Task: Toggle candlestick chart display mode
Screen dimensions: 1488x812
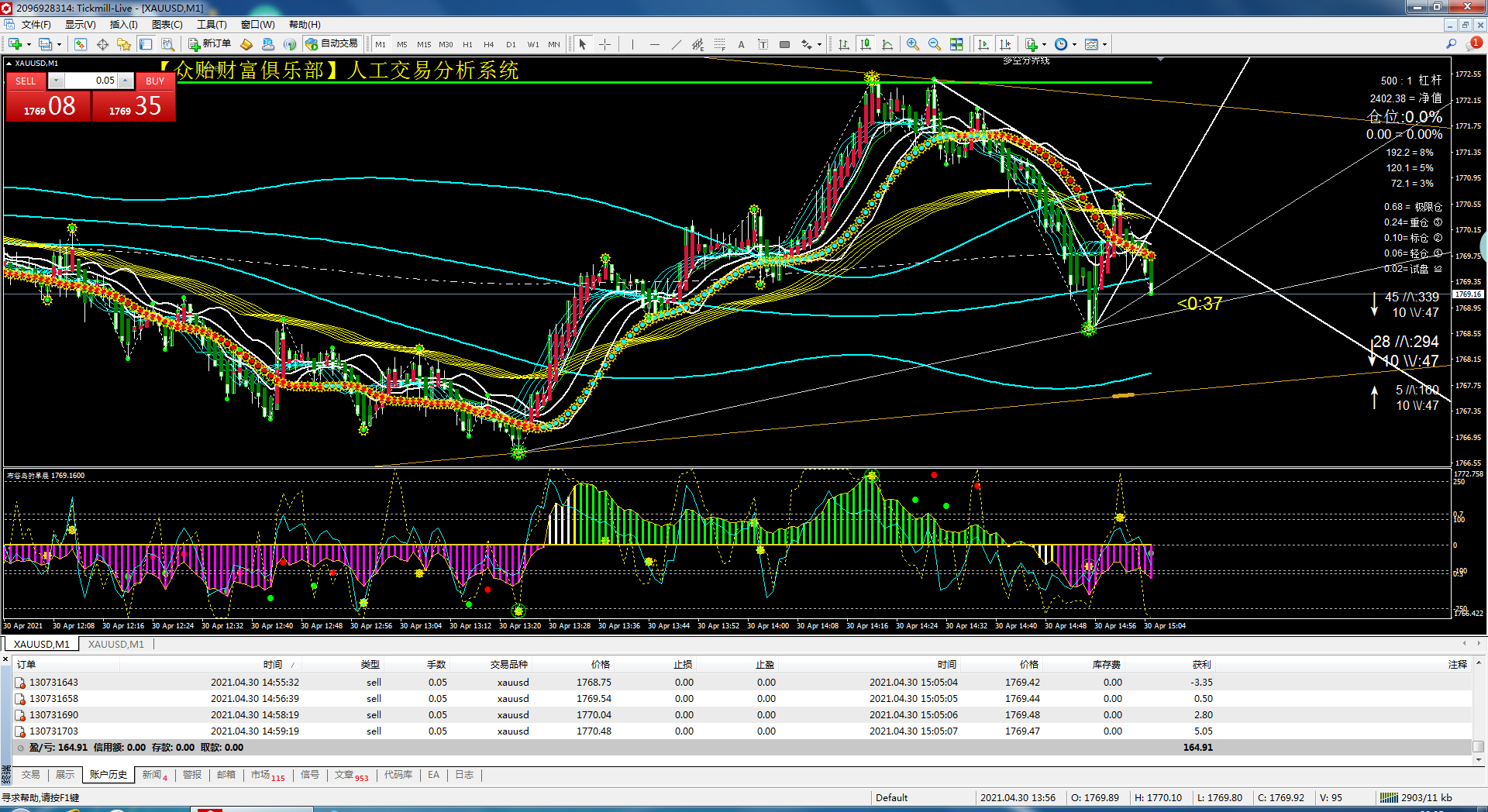Action: click(x=866, y=44)
